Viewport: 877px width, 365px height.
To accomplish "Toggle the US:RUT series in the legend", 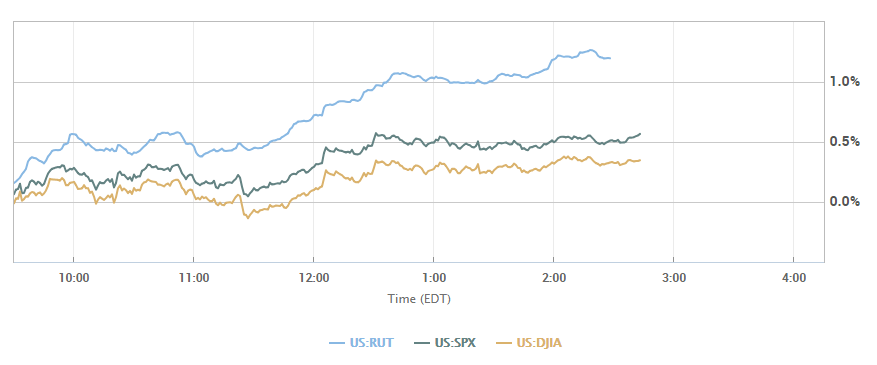I will [x=361, y=343].
